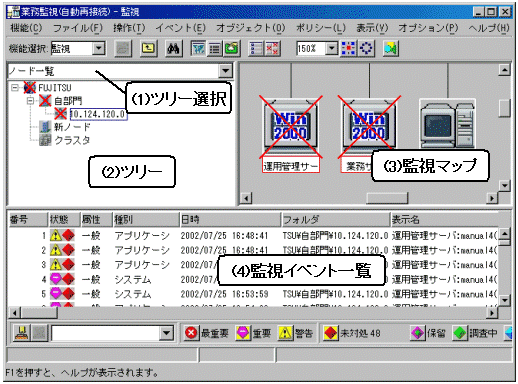Select the 10.124.120.0 tree node

pyautogui.click(x=98, y=114)
